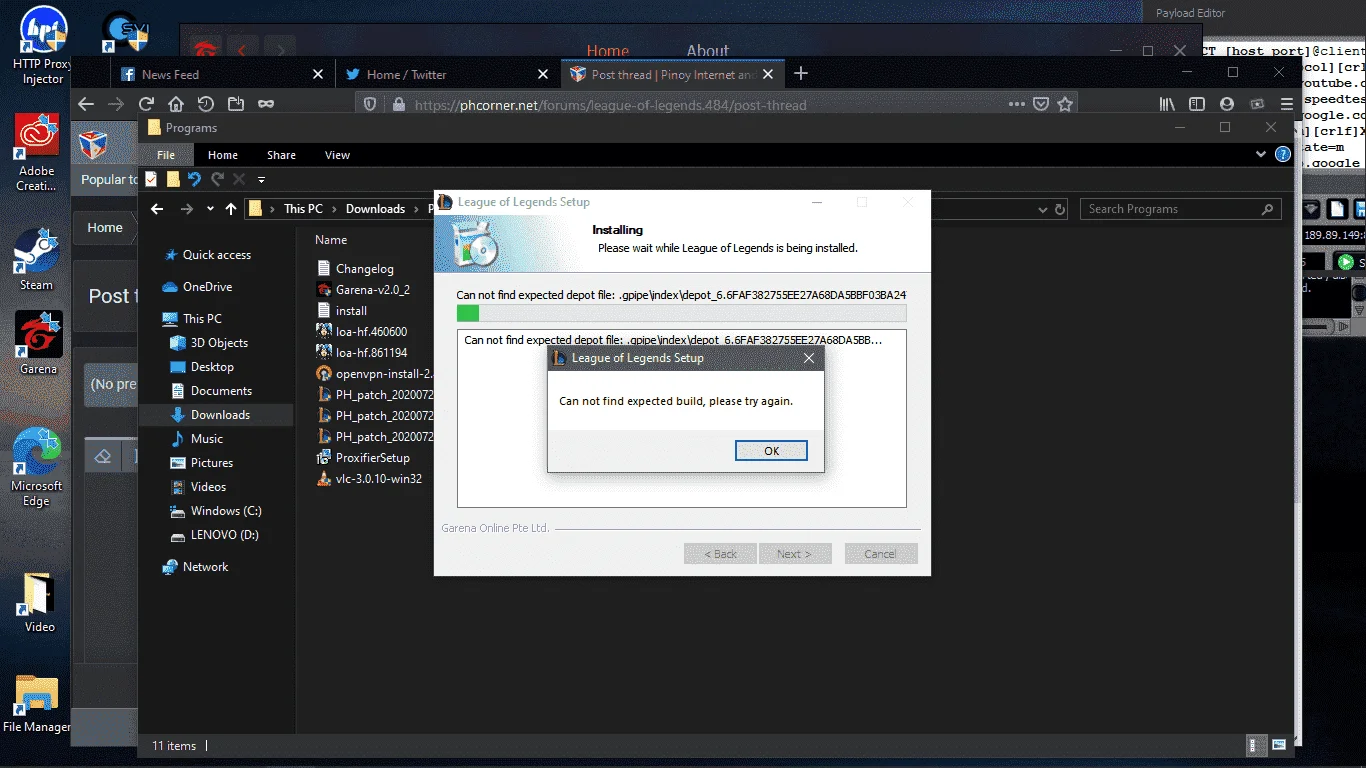The height and width of the screenshot is (768, 1366).
Task: Open Customize Quick Access Toolbar dropdown
Action: 261,180
